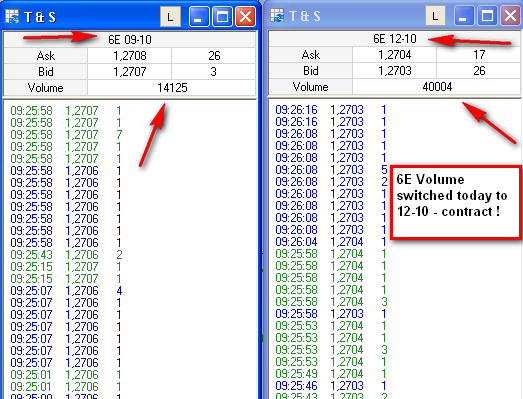Select the 09:25:07 1,2706 trade size 4

[x=66, y=291]
